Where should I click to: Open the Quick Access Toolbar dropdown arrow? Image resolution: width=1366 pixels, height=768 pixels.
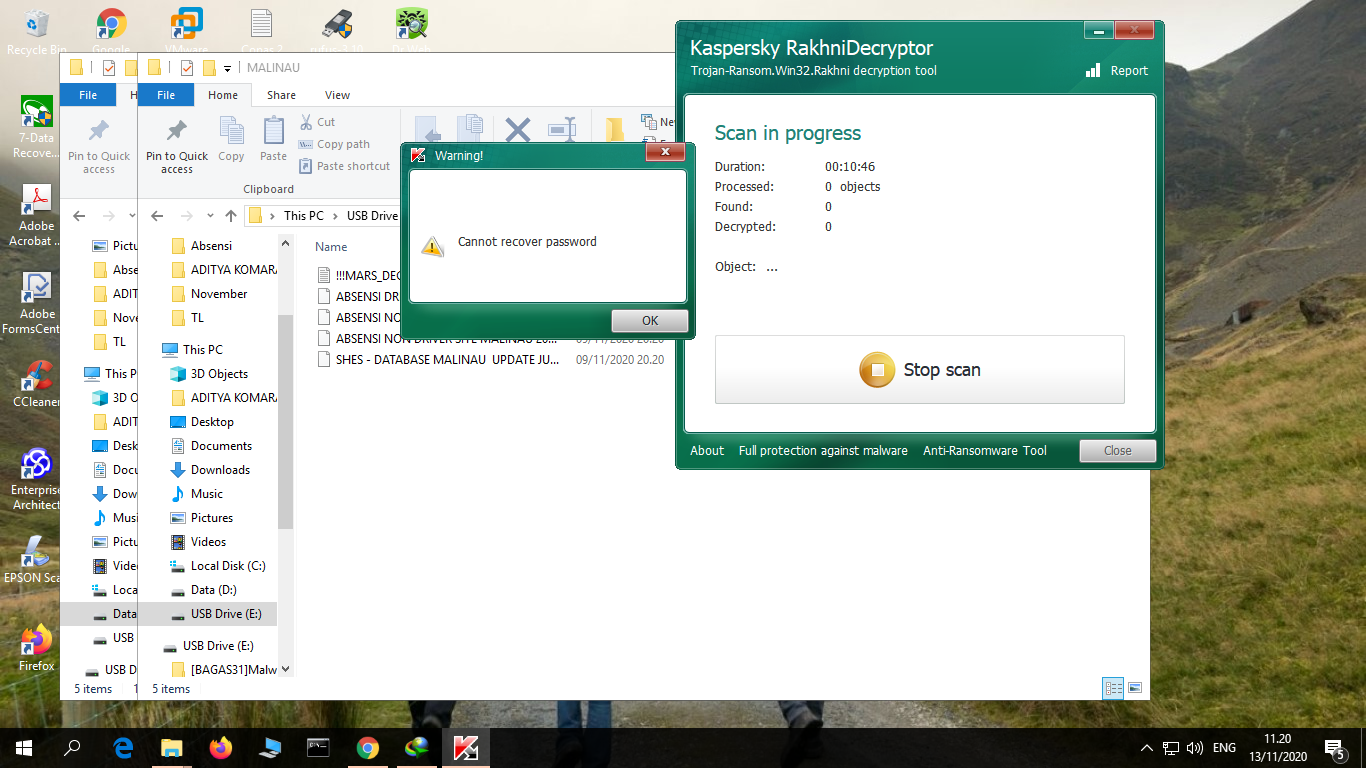click(228, 68)
